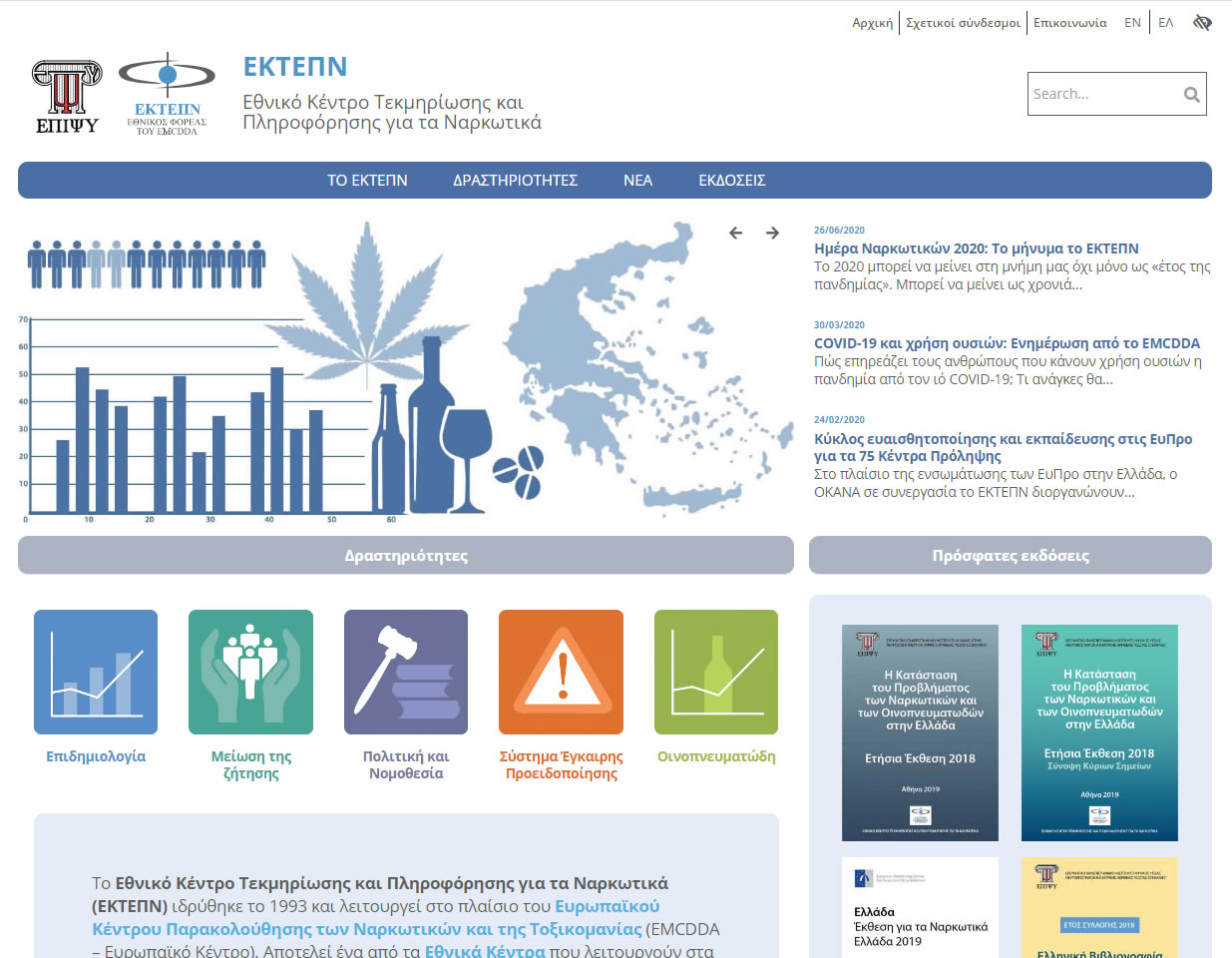The image size is (1232, 958).
Task: Open the ΕΚΔΟΣΕΙΣ menu
Action: pyautogui.click(x=732, y=181)
